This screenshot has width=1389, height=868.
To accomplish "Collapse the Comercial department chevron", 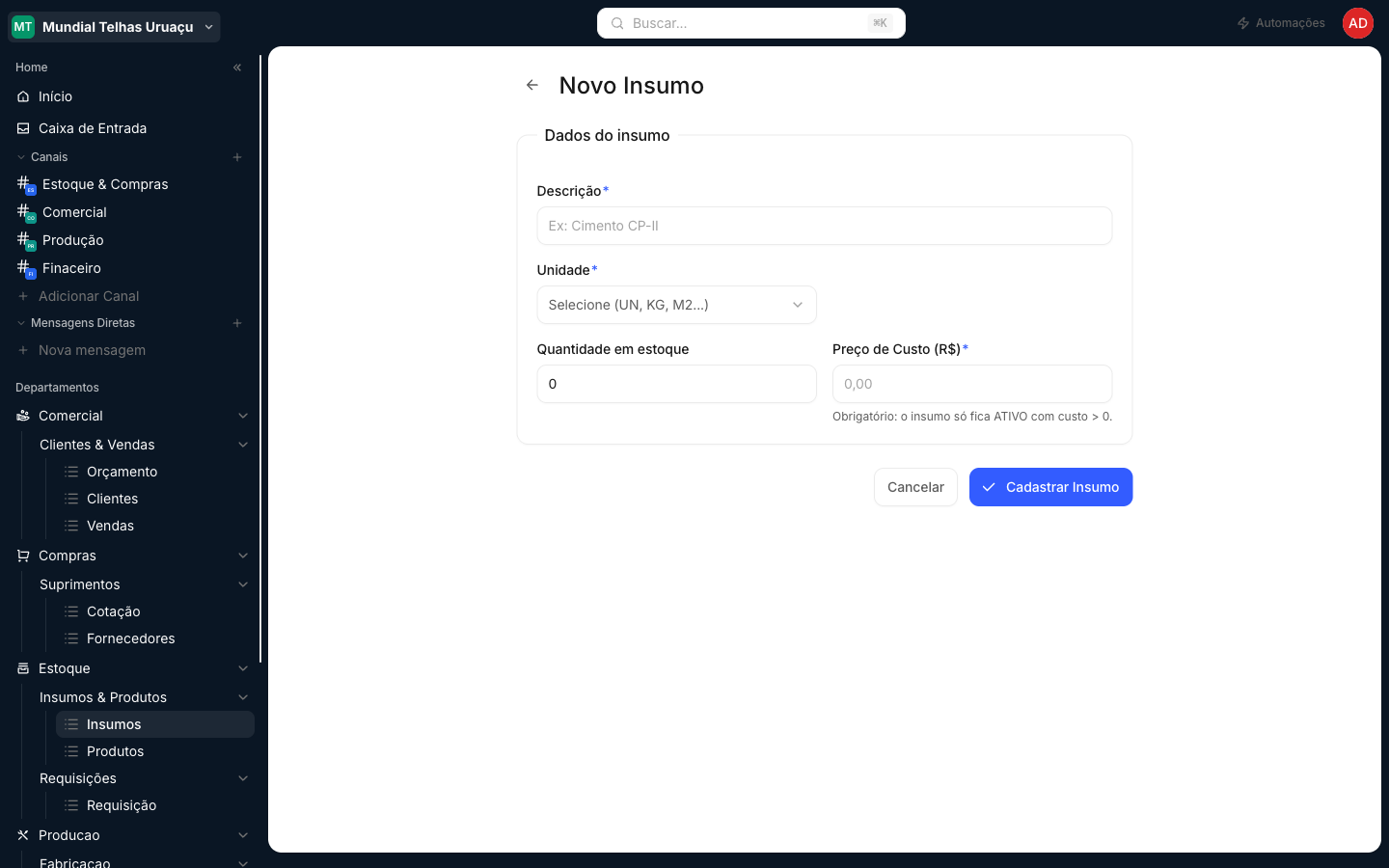I will pyautogui.click(x=243, y=416).
